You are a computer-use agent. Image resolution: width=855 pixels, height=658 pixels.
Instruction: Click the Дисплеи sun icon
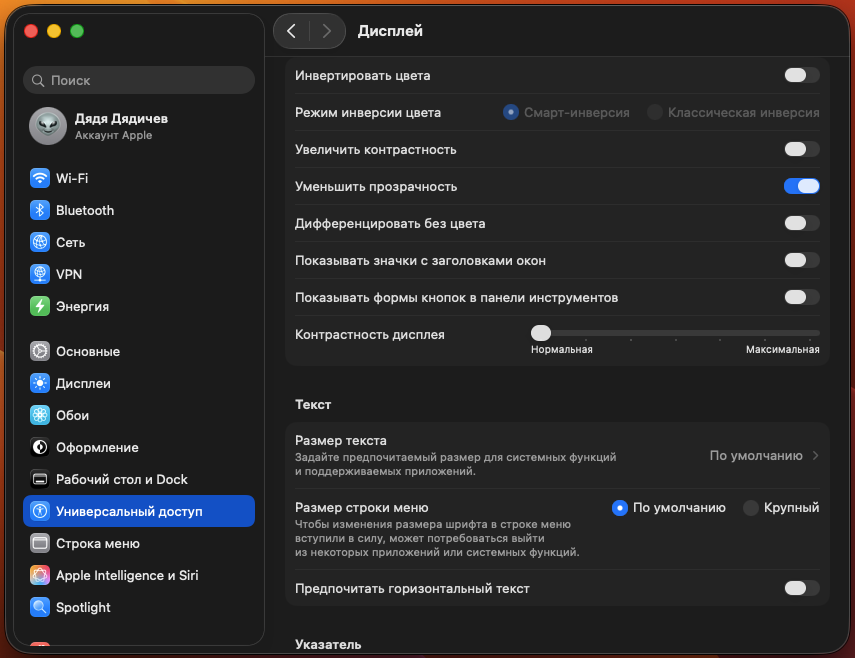[40, 384]
